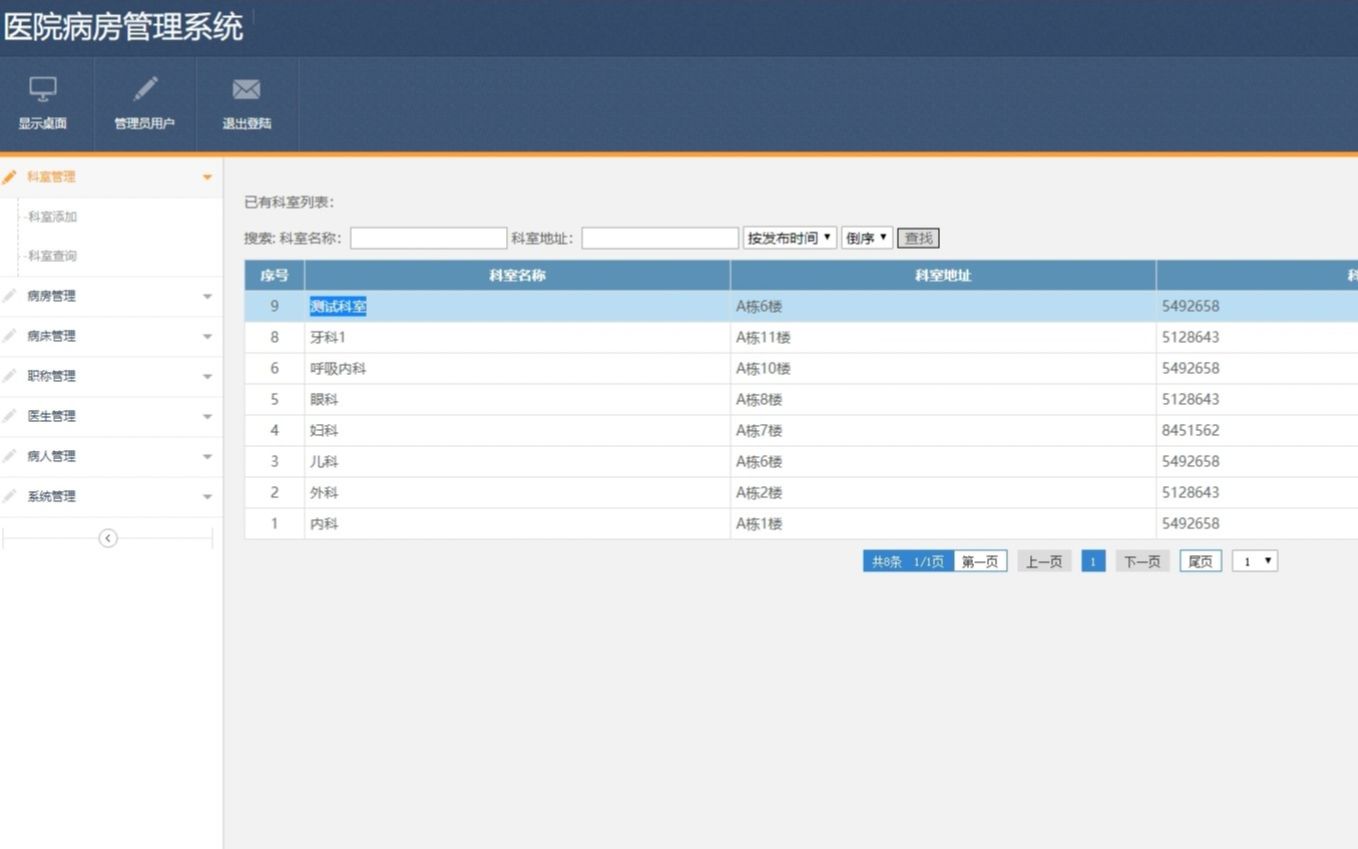Click 上一页 previous page button
1358x849 pixels.
1044,562
